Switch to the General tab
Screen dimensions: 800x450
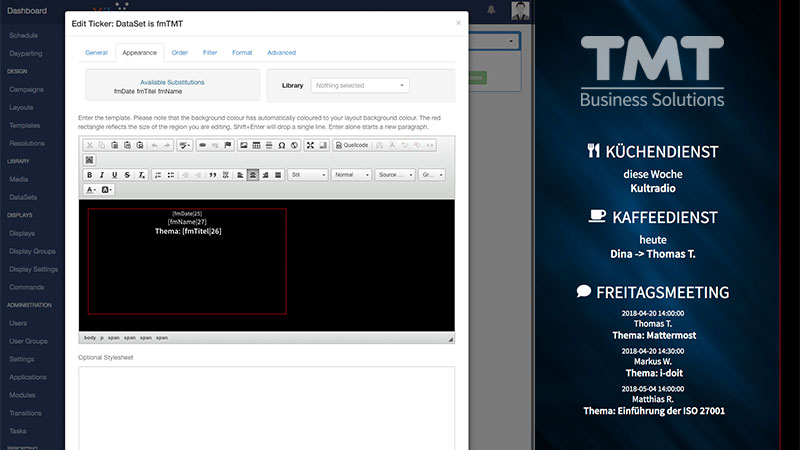[96, 53]
